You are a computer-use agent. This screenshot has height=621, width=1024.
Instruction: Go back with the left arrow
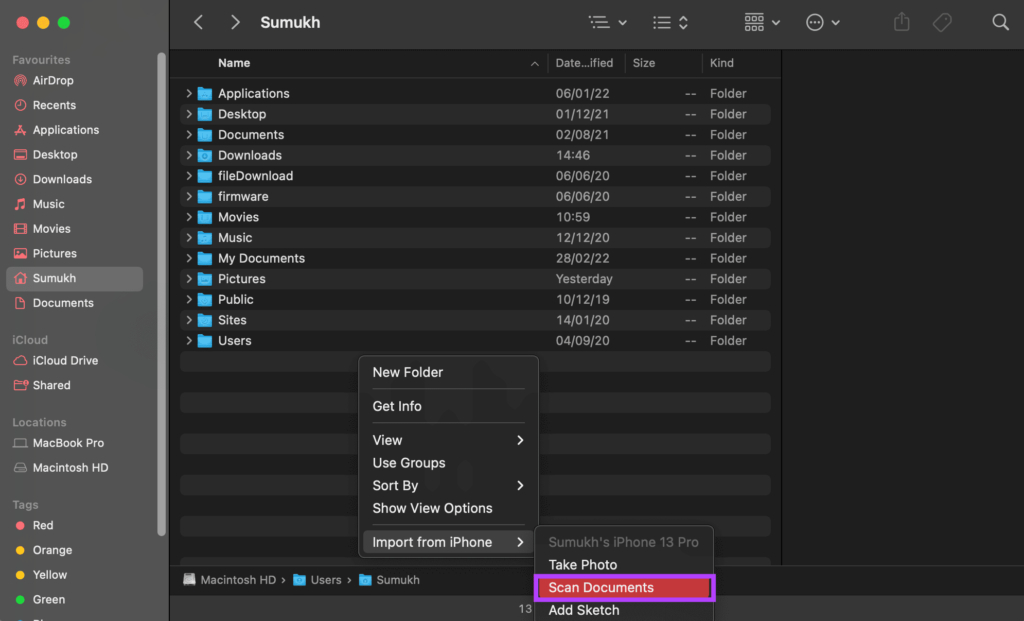199,22
